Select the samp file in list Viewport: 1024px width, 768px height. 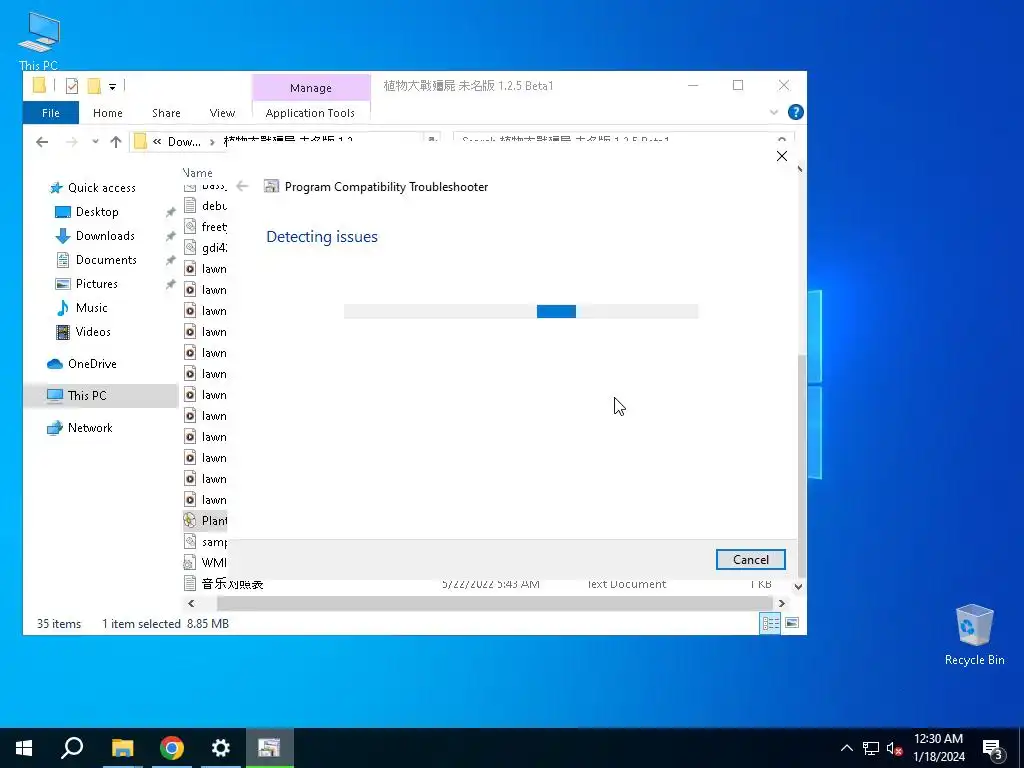(x=205, y=542)
